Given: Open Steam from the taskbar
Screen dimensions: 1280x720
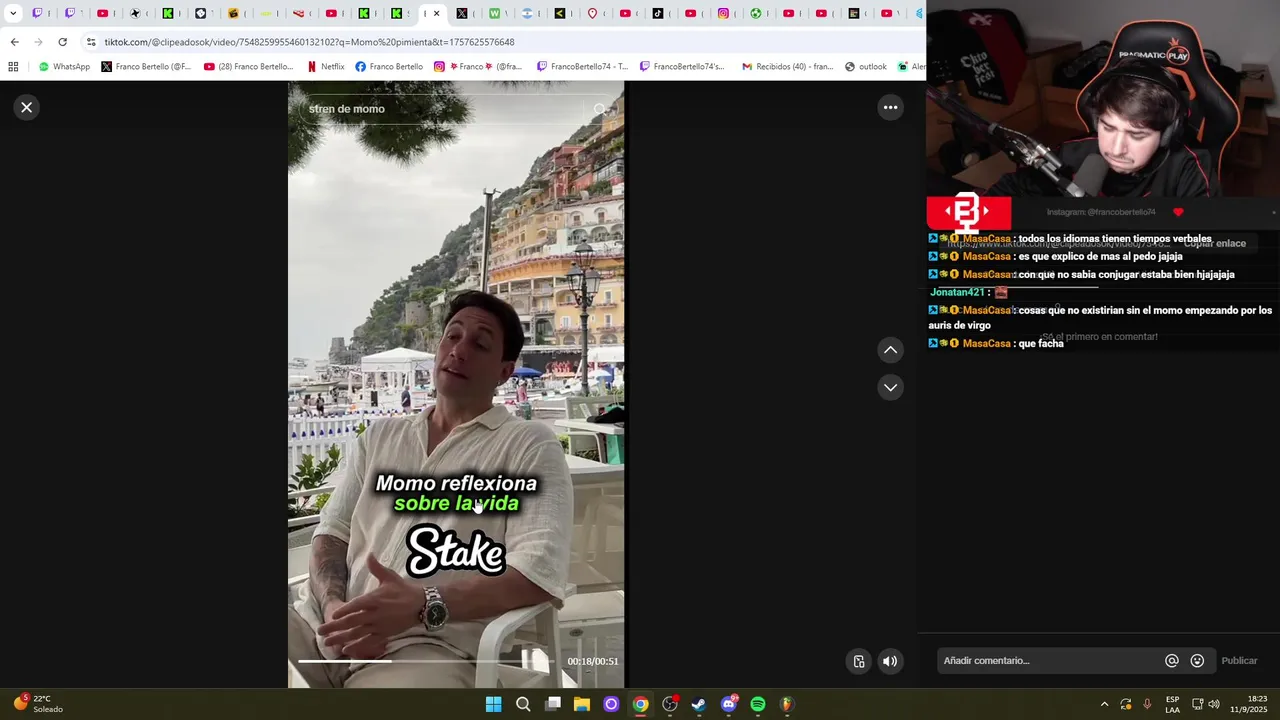Looking at the screenshot, I should 699,704.
